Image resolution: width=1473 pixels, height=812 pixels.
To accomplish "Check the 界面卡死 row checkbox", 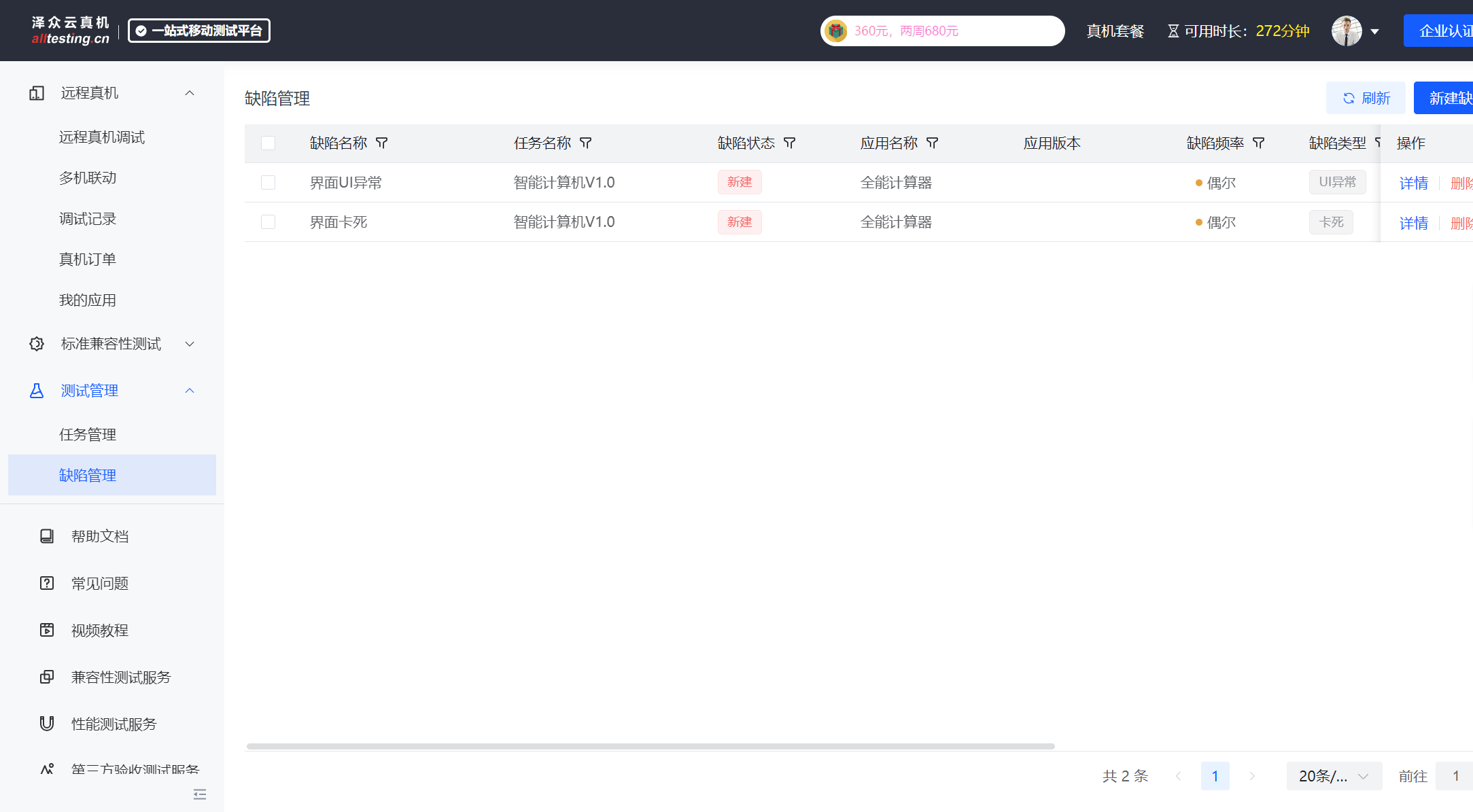I will coord(268,222).
